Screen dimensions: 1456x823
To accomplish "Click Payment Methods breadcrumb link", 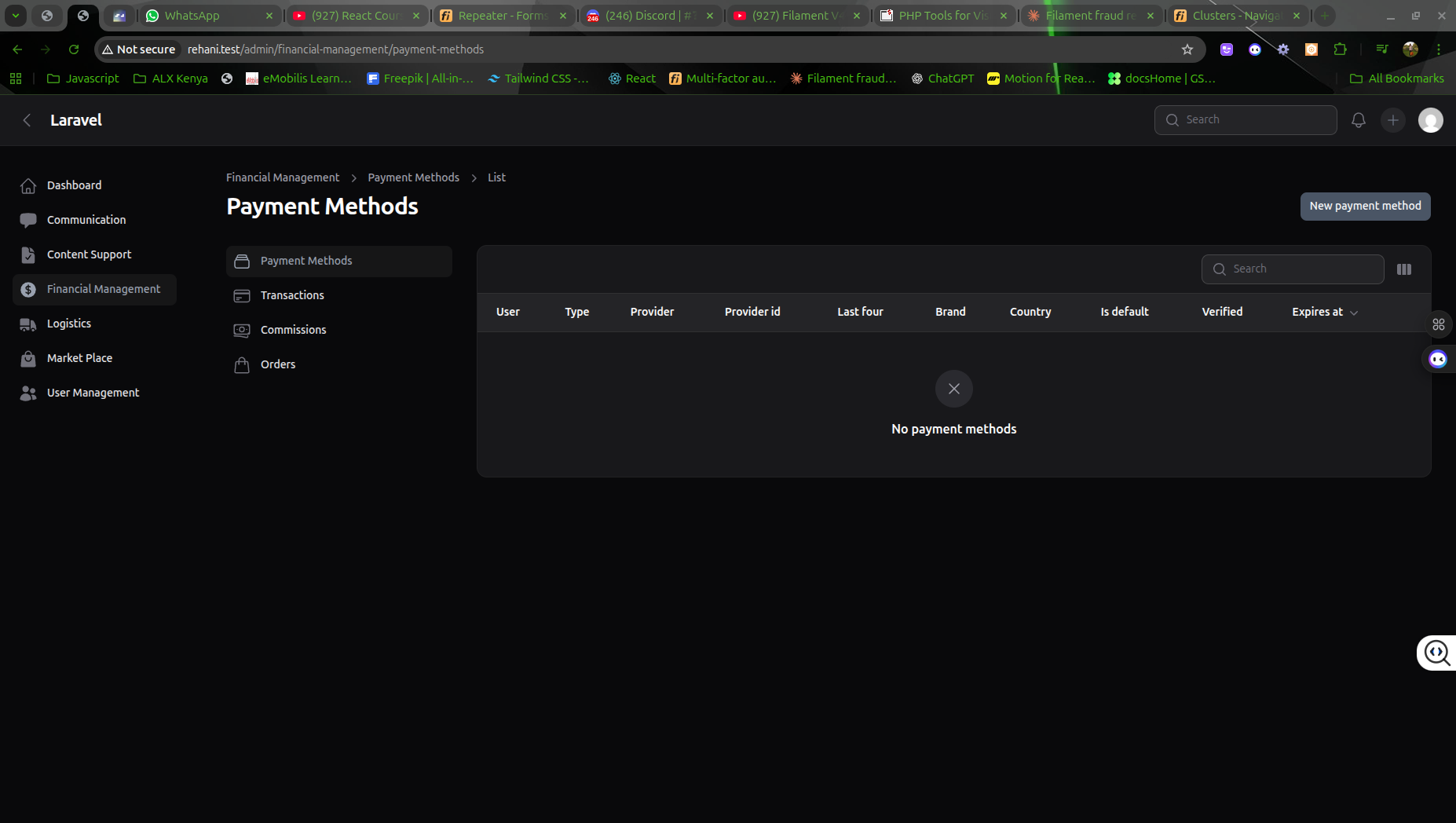I will pyautogui.click(x=414, y=177).
